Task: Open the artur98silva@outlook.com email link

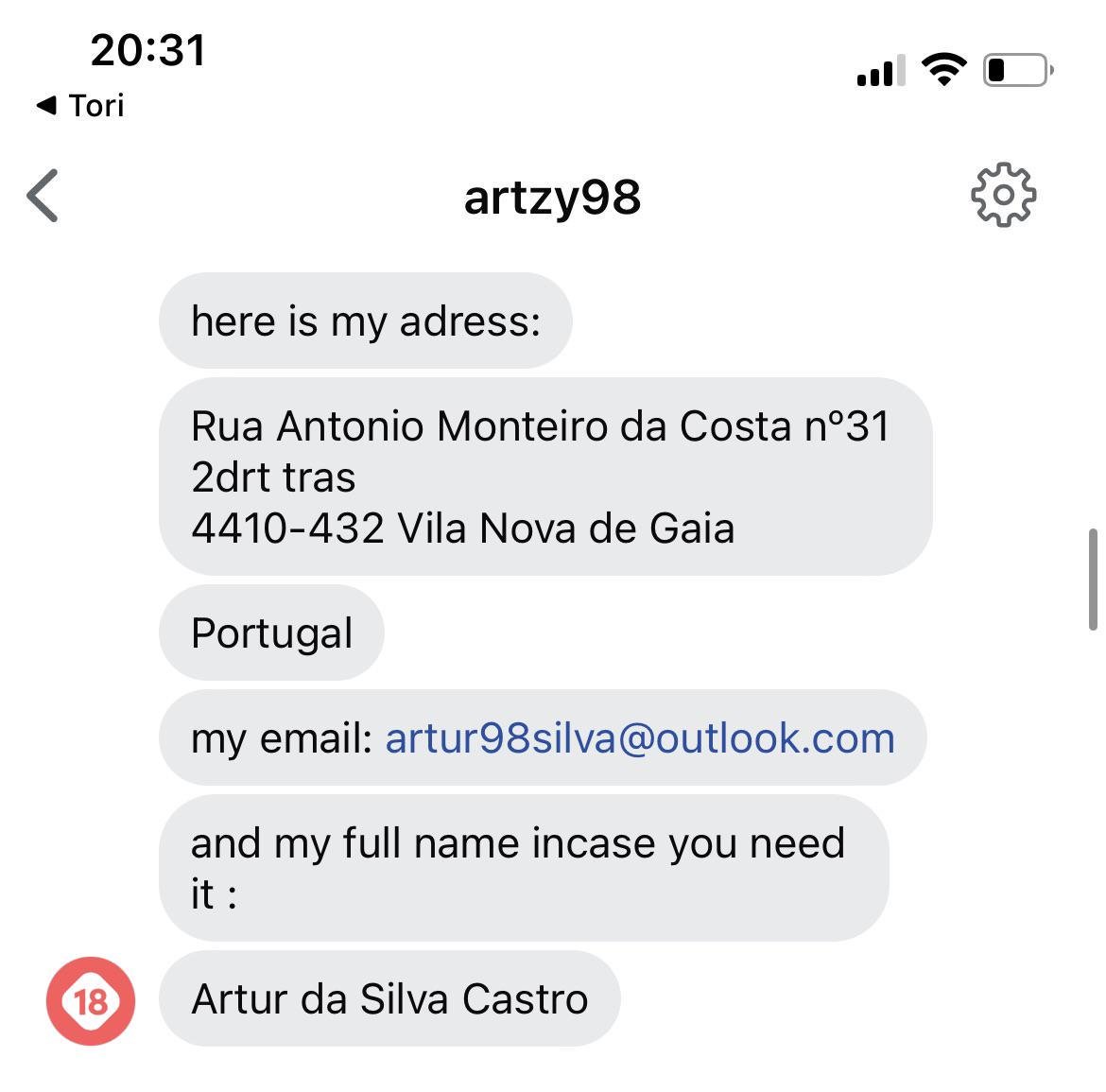Action: coord(640,738)
